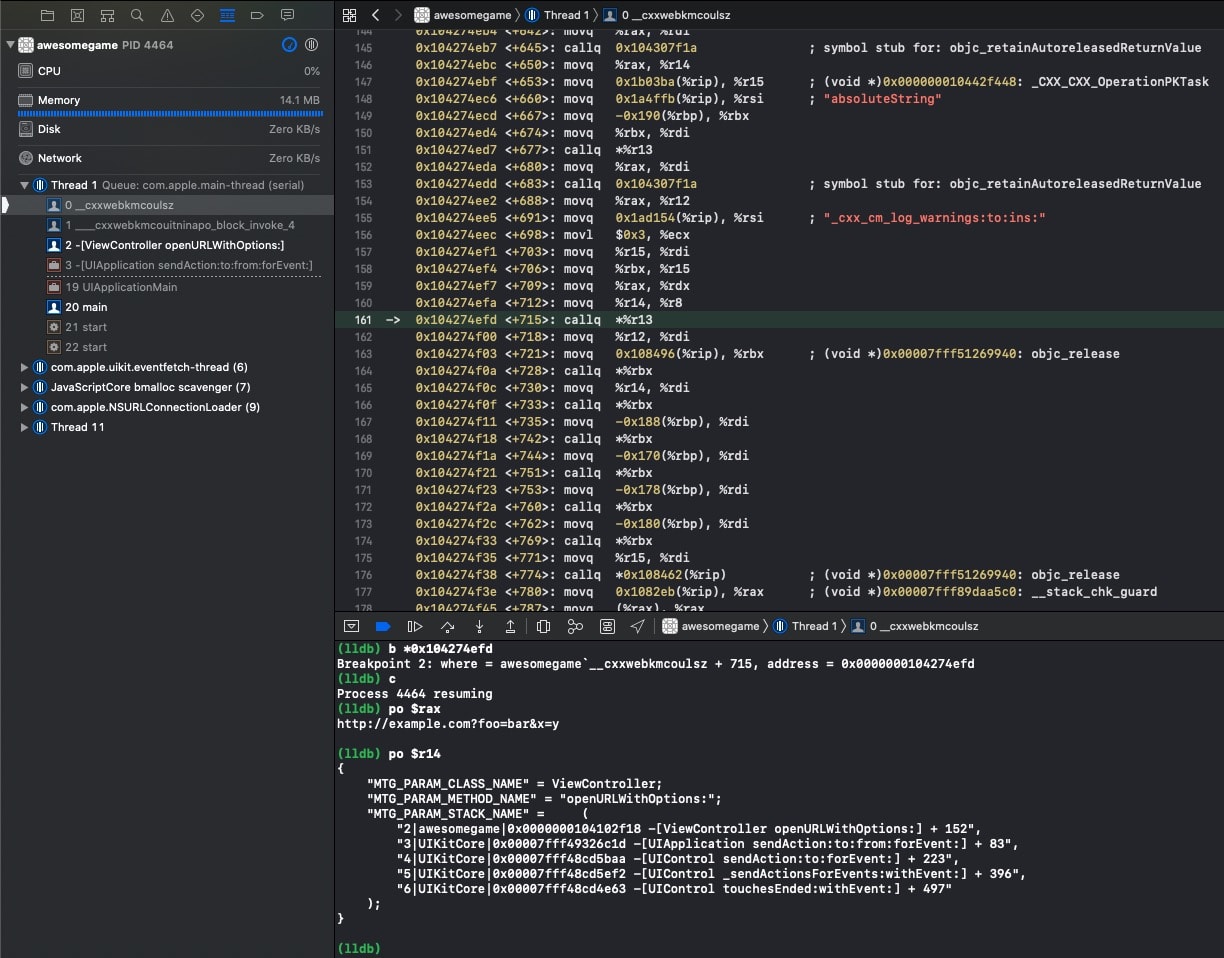This screenshot has width=1224, height=958.
Task: Expand Thread 11
Action: click(x=24, y=427)
